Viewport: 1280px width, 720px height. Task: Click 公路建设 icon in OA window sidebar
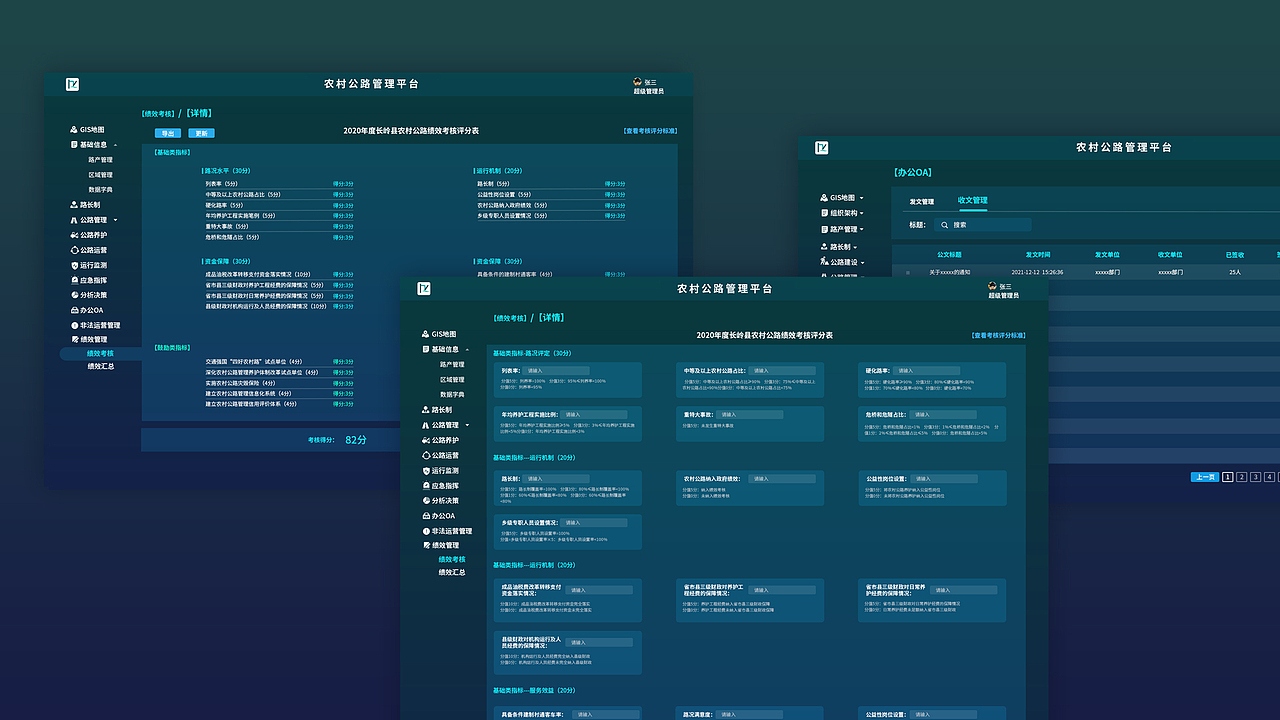824,262
